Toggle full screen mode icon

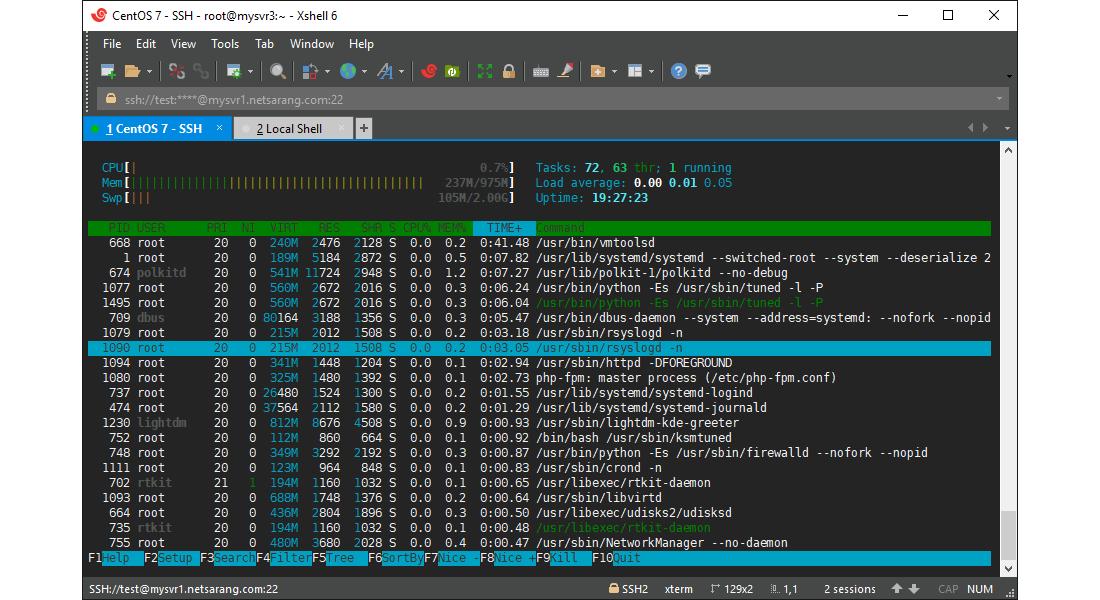click(485, 71)
